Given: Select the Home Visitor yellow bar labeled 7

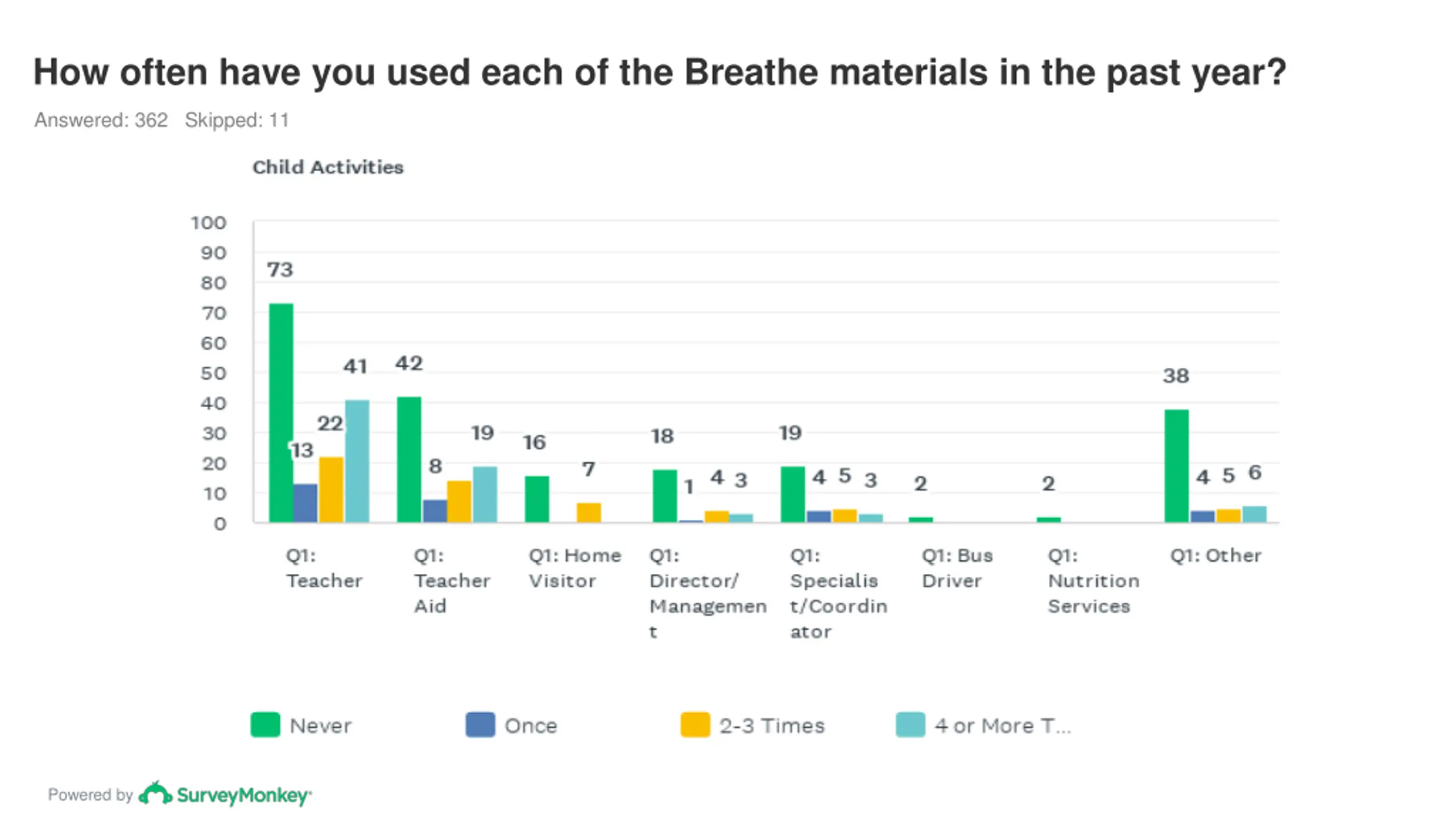Looking at the screenshot, I should click(x=589, y=512).
